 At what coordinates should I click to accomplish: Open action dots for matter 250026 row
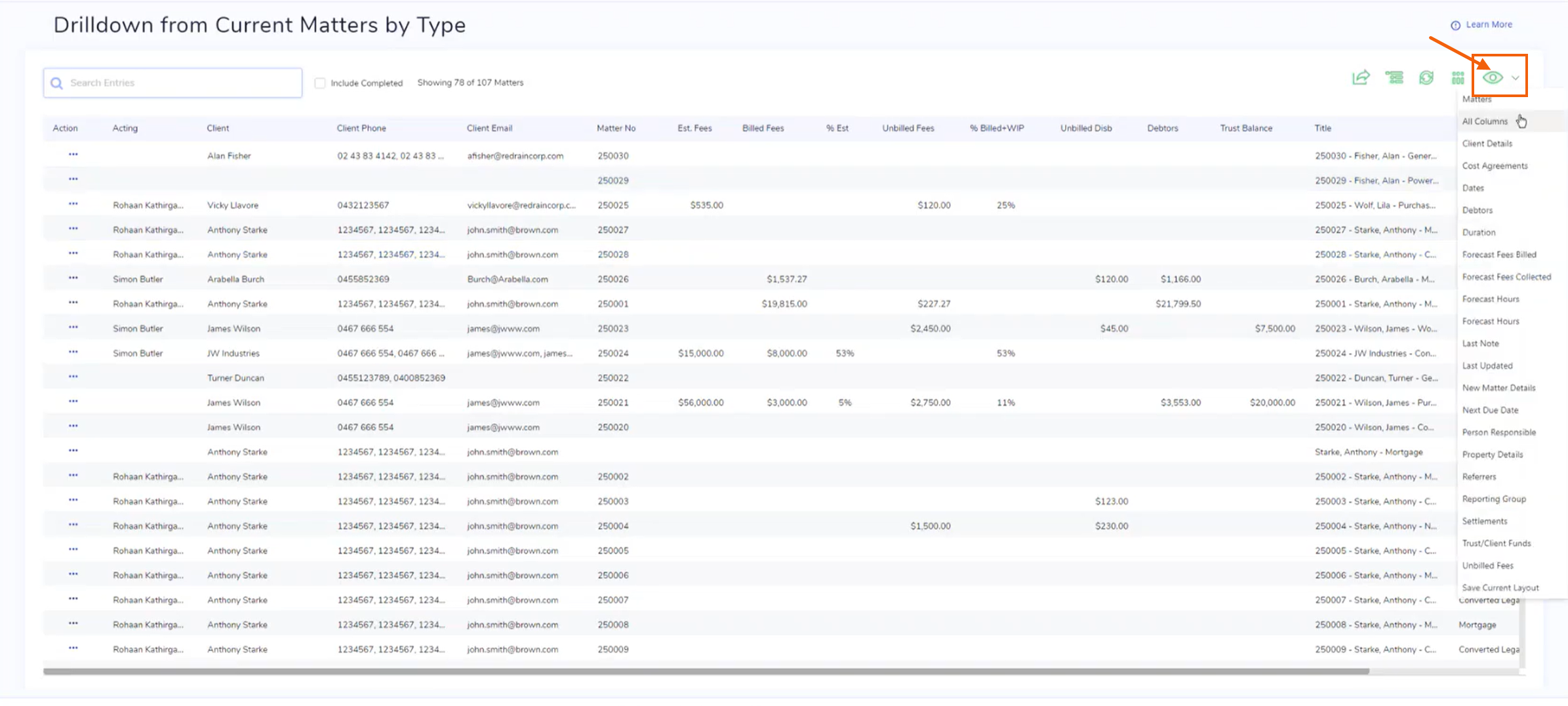tap(73, 278)
